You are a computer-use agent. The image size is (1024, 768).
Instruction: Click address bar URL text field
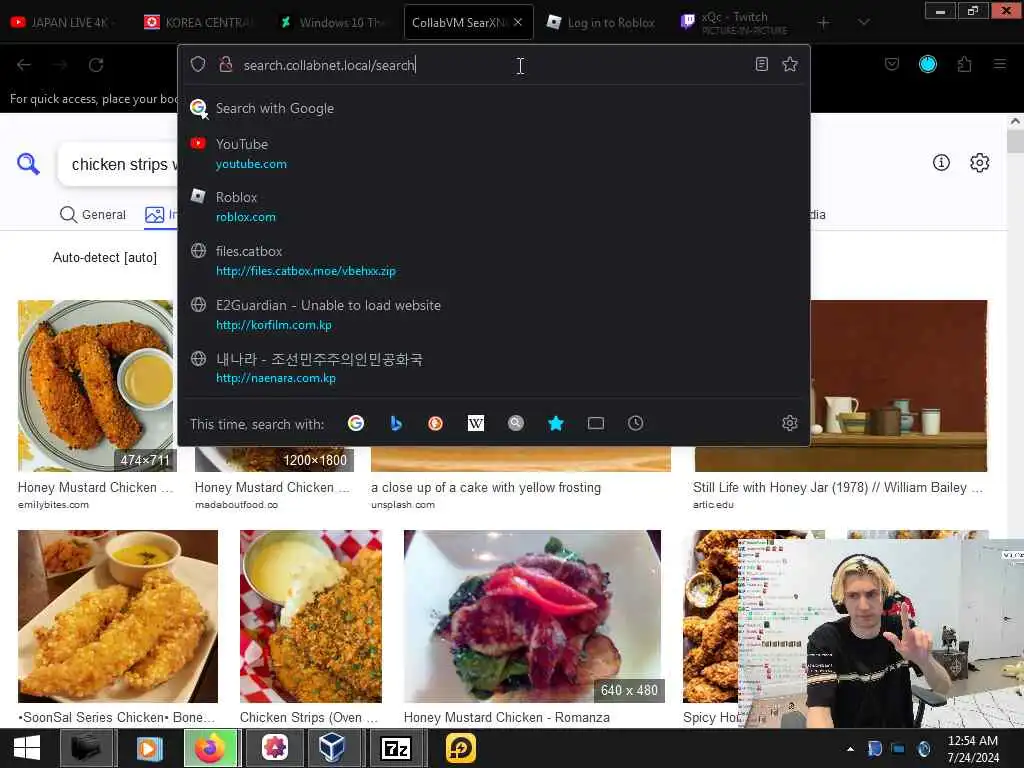tap(493, 65)
